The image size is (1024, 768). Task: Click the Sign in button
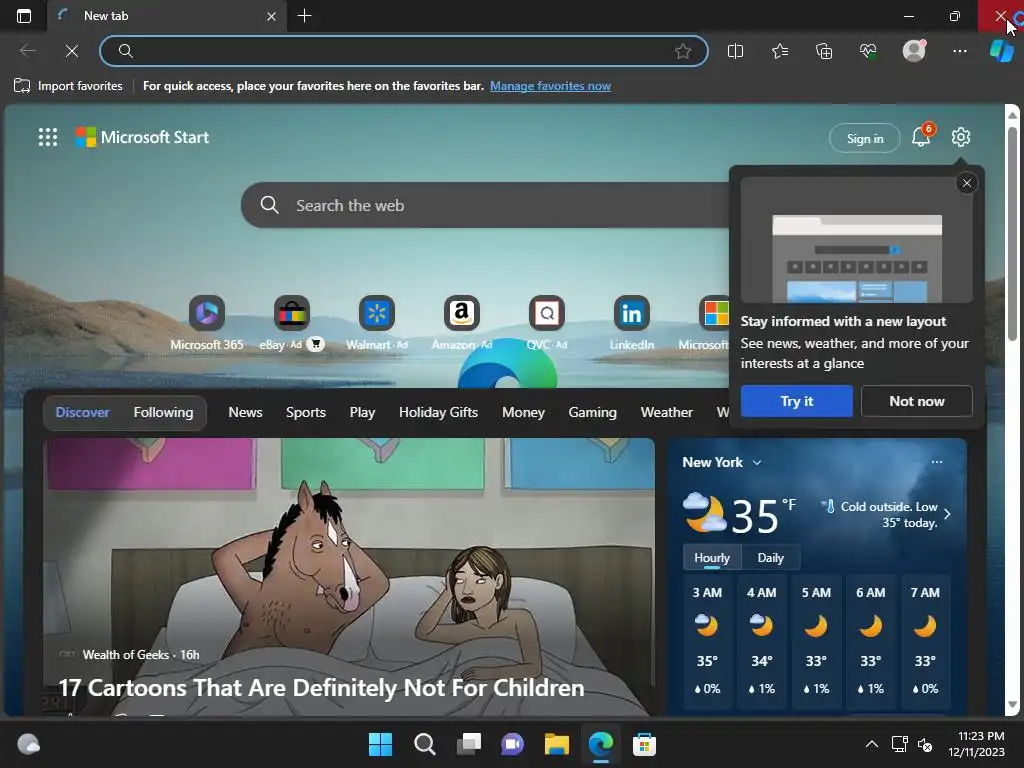[865, 138]
